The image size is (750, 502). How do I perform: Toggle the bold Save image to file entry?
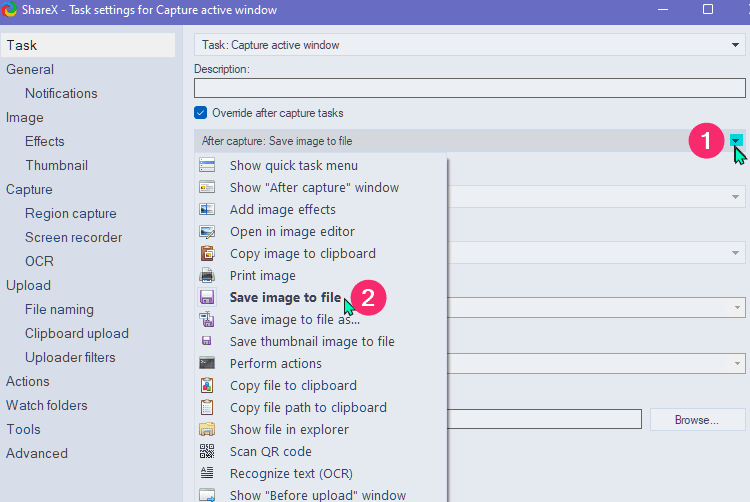(321, 297)
